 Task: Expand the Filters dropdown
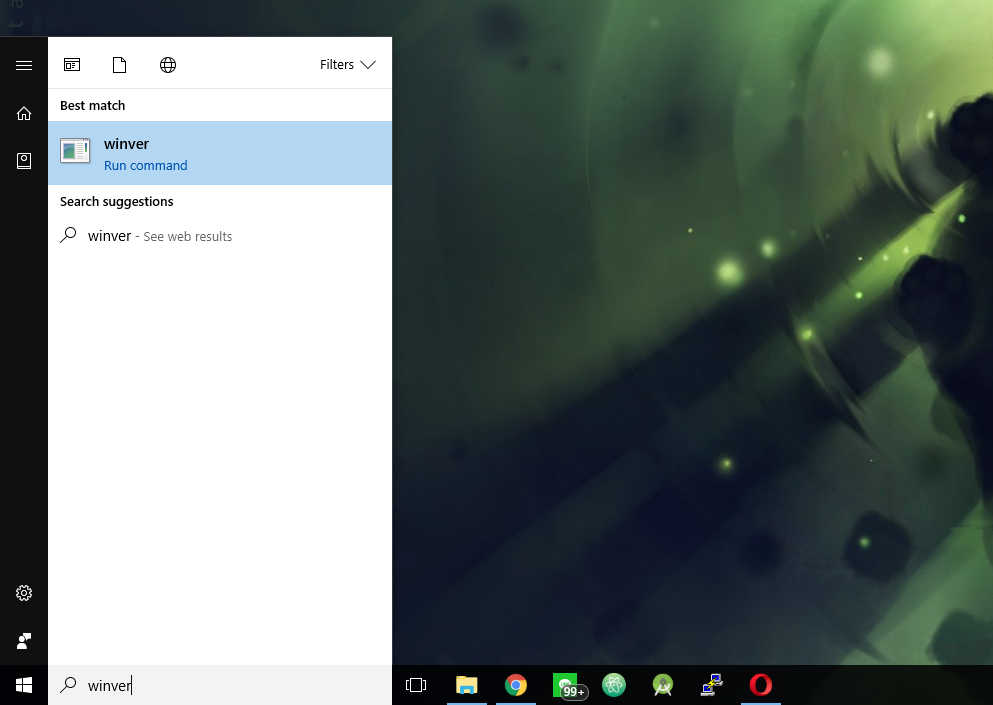pyautogui.click(x=347, y=65)
